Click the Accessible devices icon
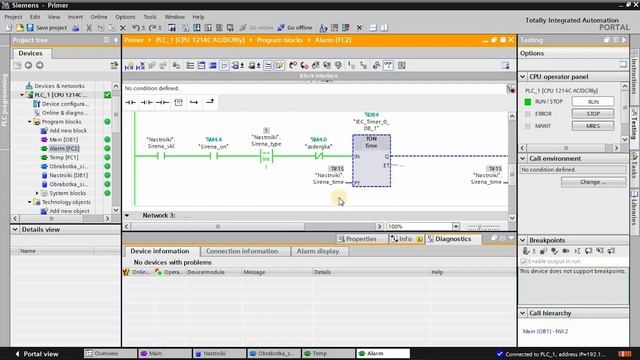This screenshot has width=640, height=360. (x=323, y=28)
